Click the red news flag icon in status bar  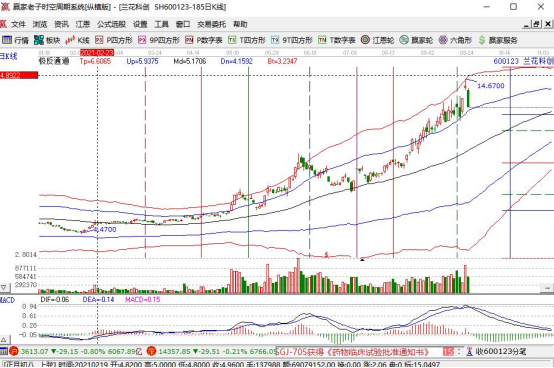pyautogui.click(x=448, y=351)
